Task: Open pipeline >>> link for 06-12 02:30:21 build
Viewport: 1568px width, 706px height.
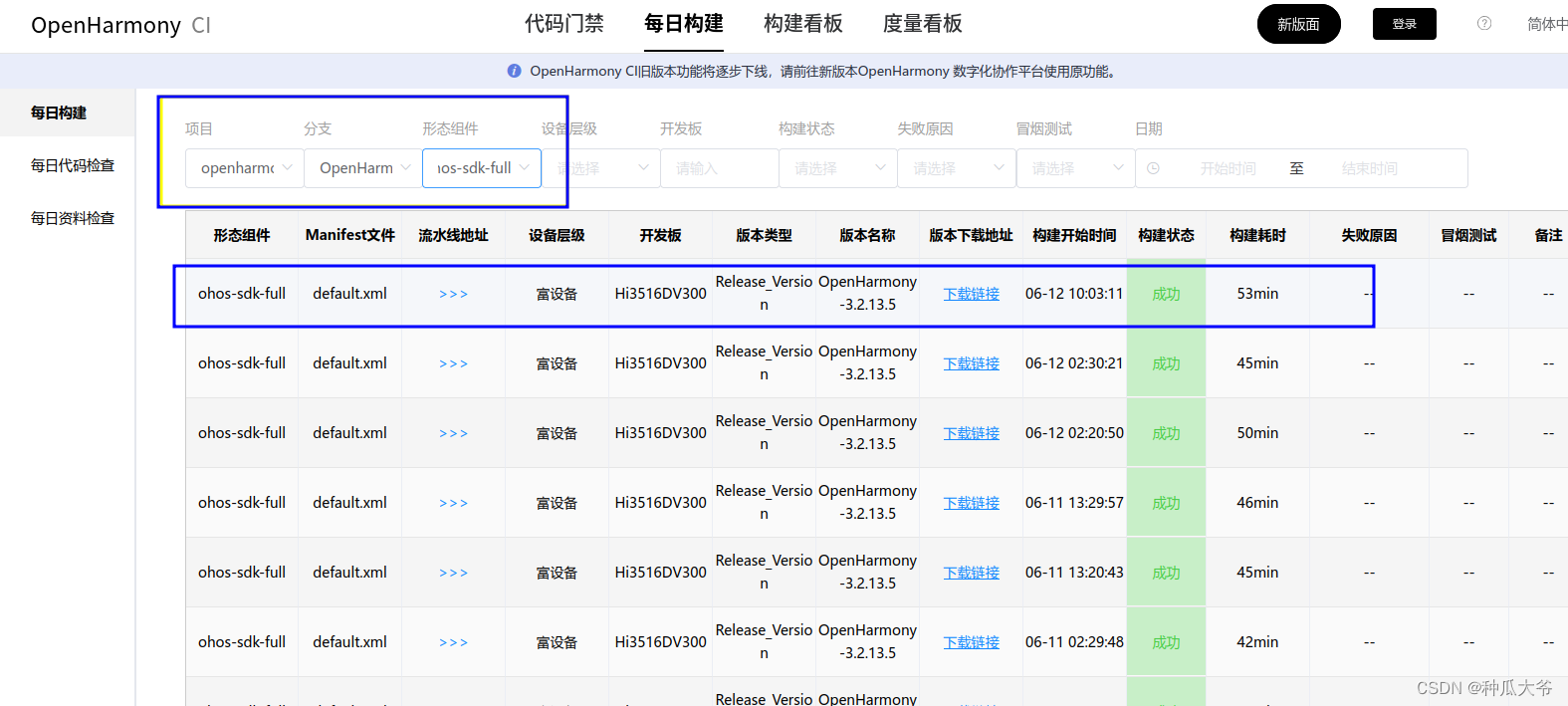Action: pyautogui.click(x=453, y=363)
